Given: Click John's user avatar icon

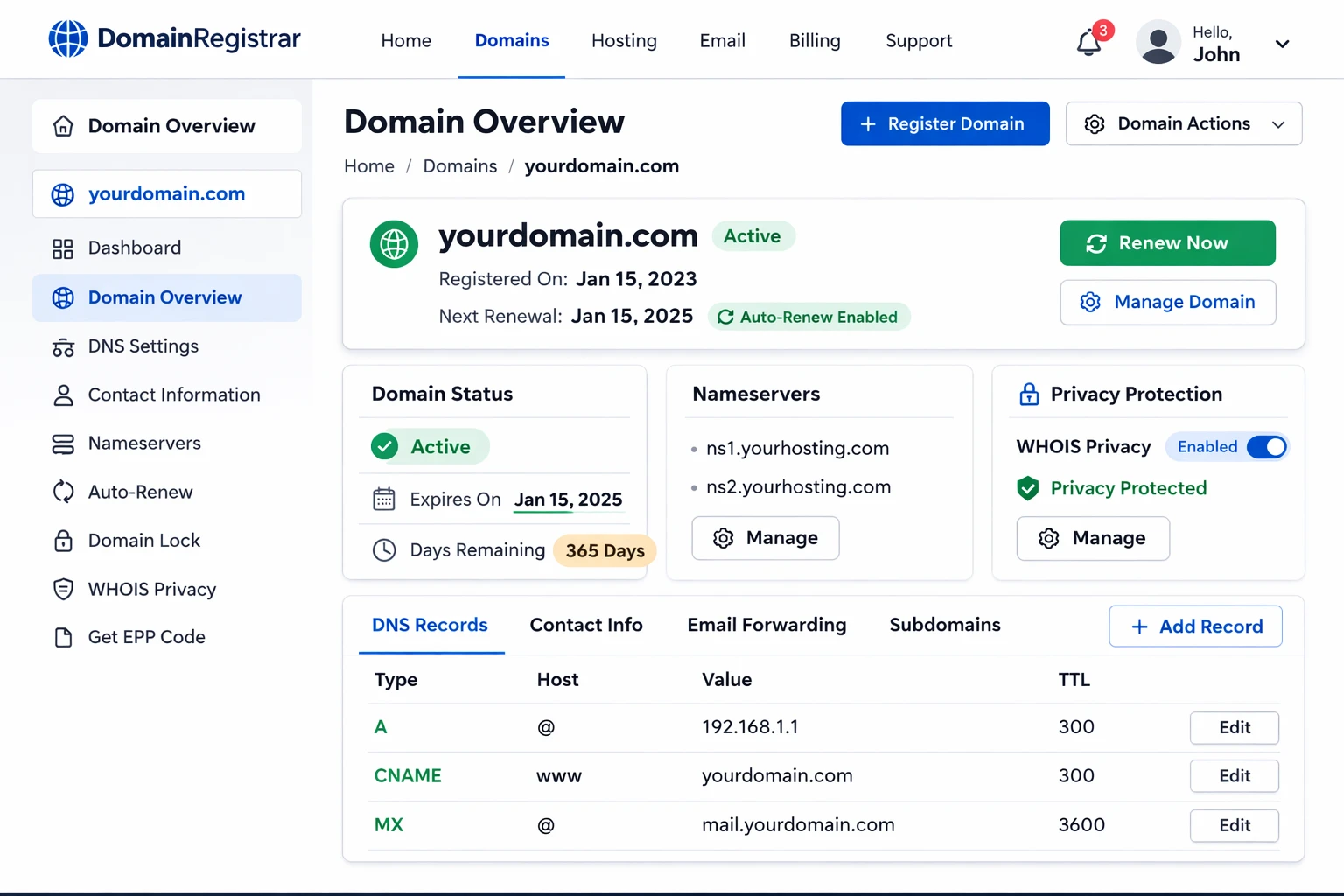Looking at the screenshot, I should tap(1158, 42).
